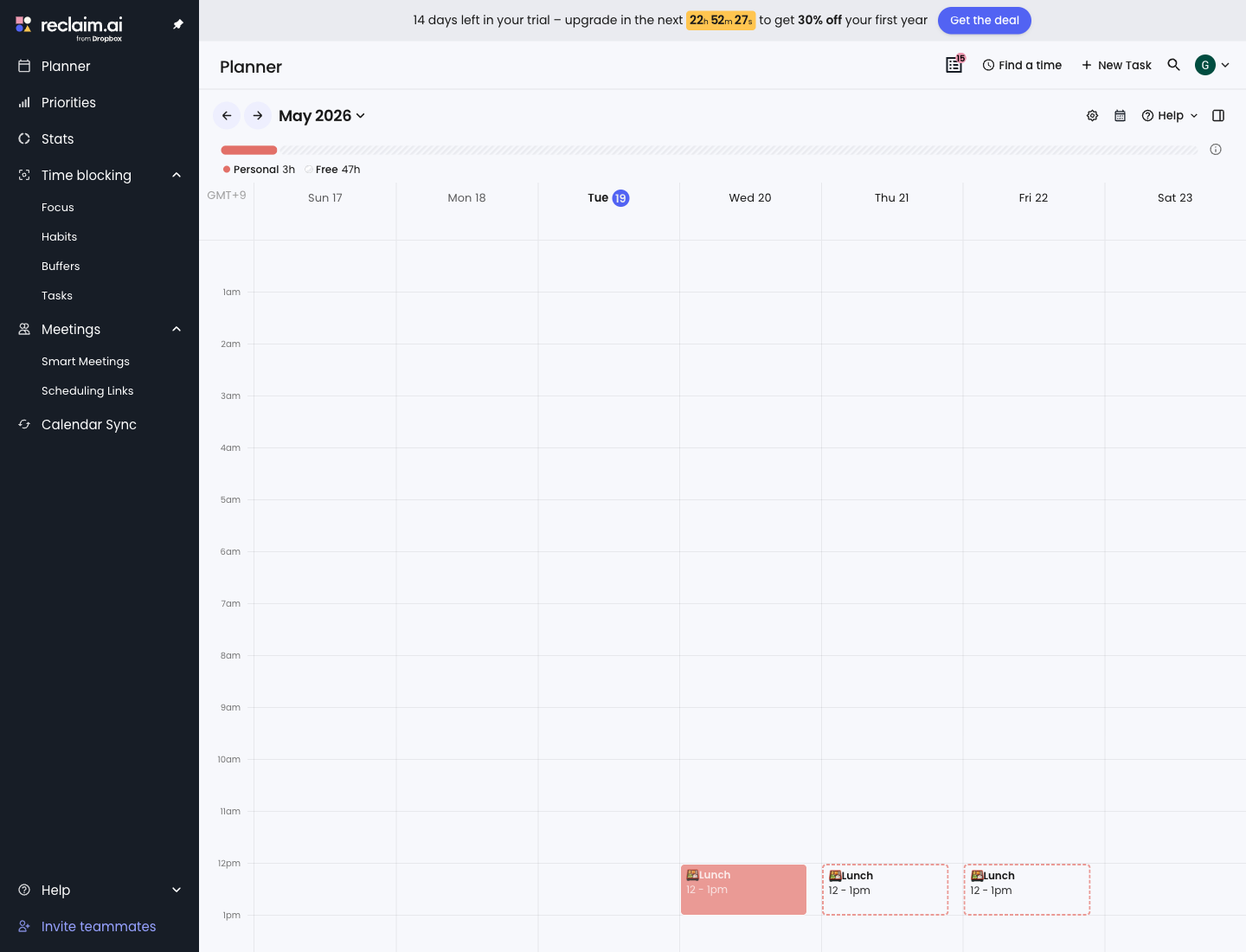Open the Habits page
Viewport: 1246px width, 952px height.
pyautogui.click(x=59, y=236)
